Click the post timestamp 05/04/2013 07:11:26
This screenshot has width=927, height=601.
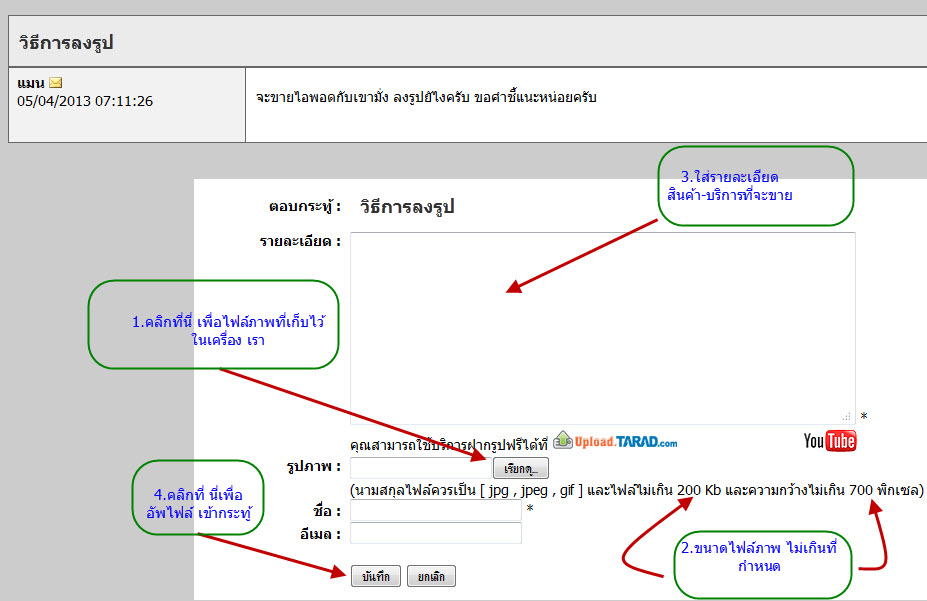tap(85, 101)
